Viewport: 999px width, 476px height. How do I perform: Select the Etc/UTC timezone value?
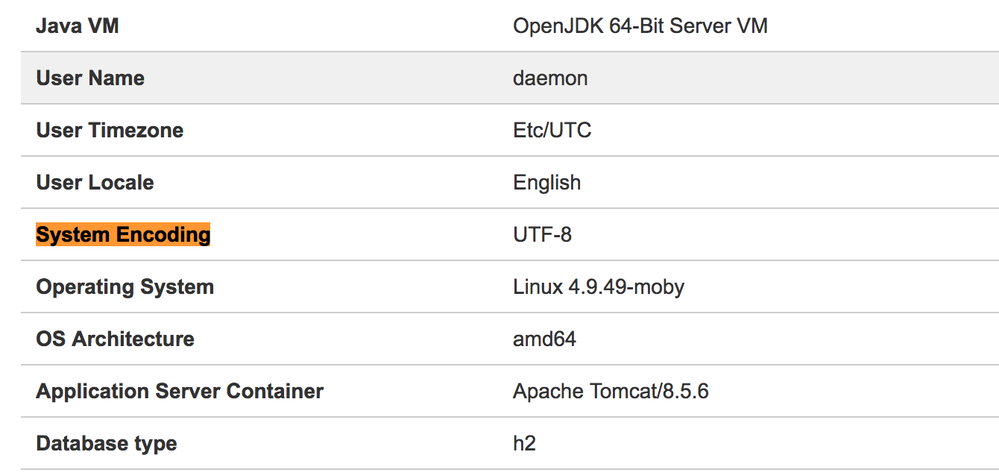tap(552, 130)
